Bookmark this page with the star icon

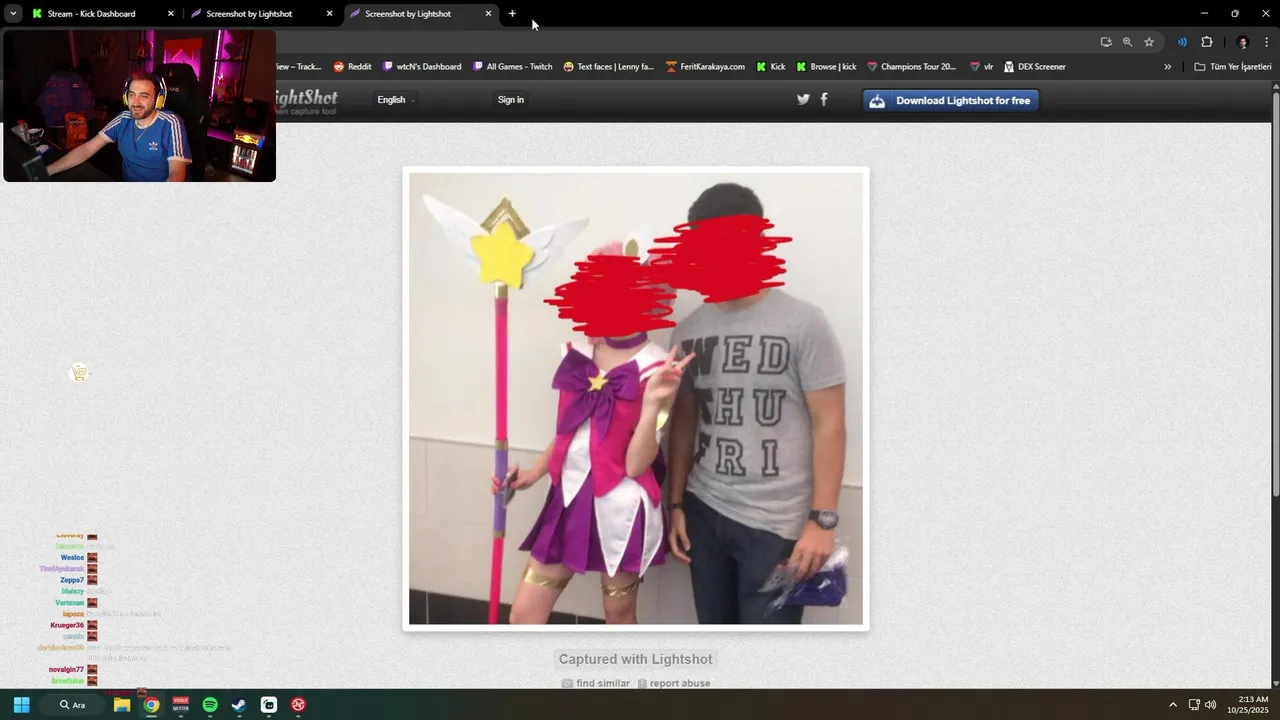pos(1149,42)
